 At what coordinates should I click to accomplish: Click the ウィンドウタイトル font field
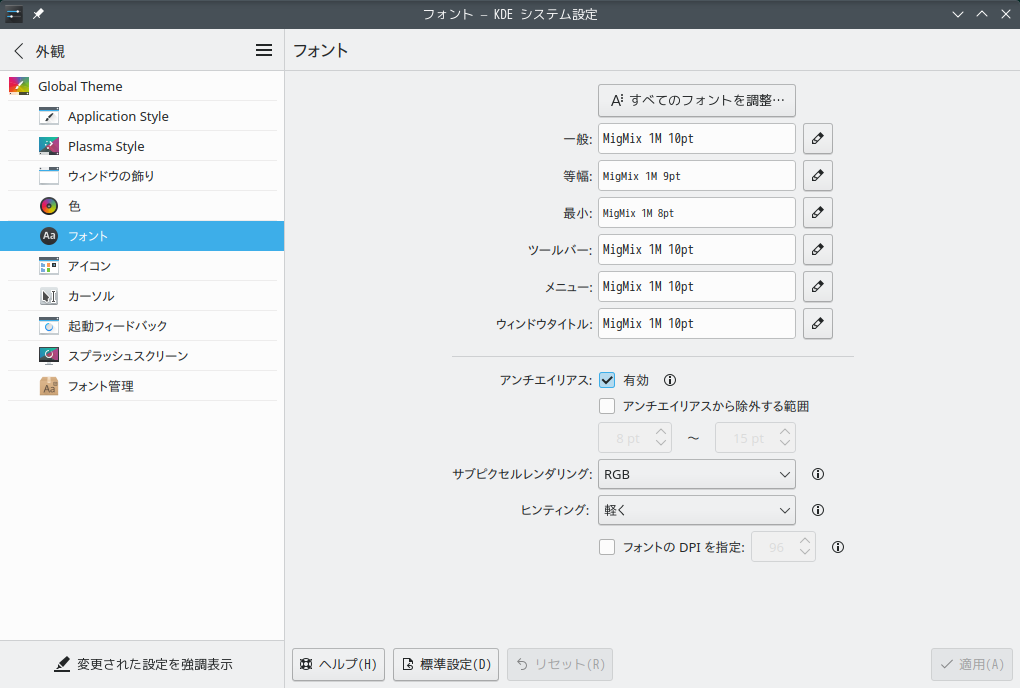click(697, 324)
